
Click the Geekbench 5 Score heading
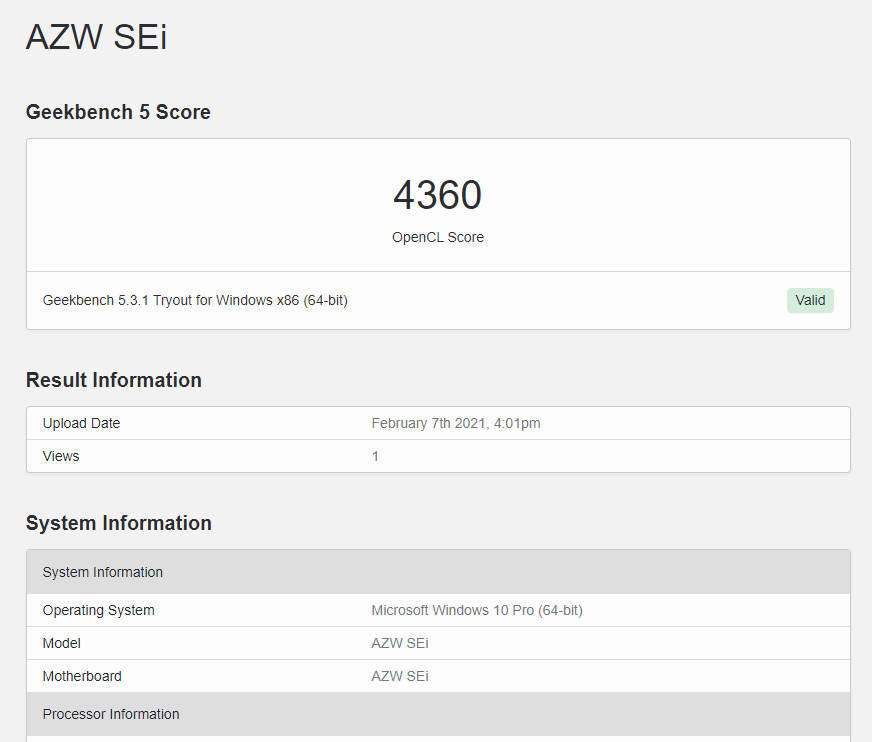coord(118,112)
